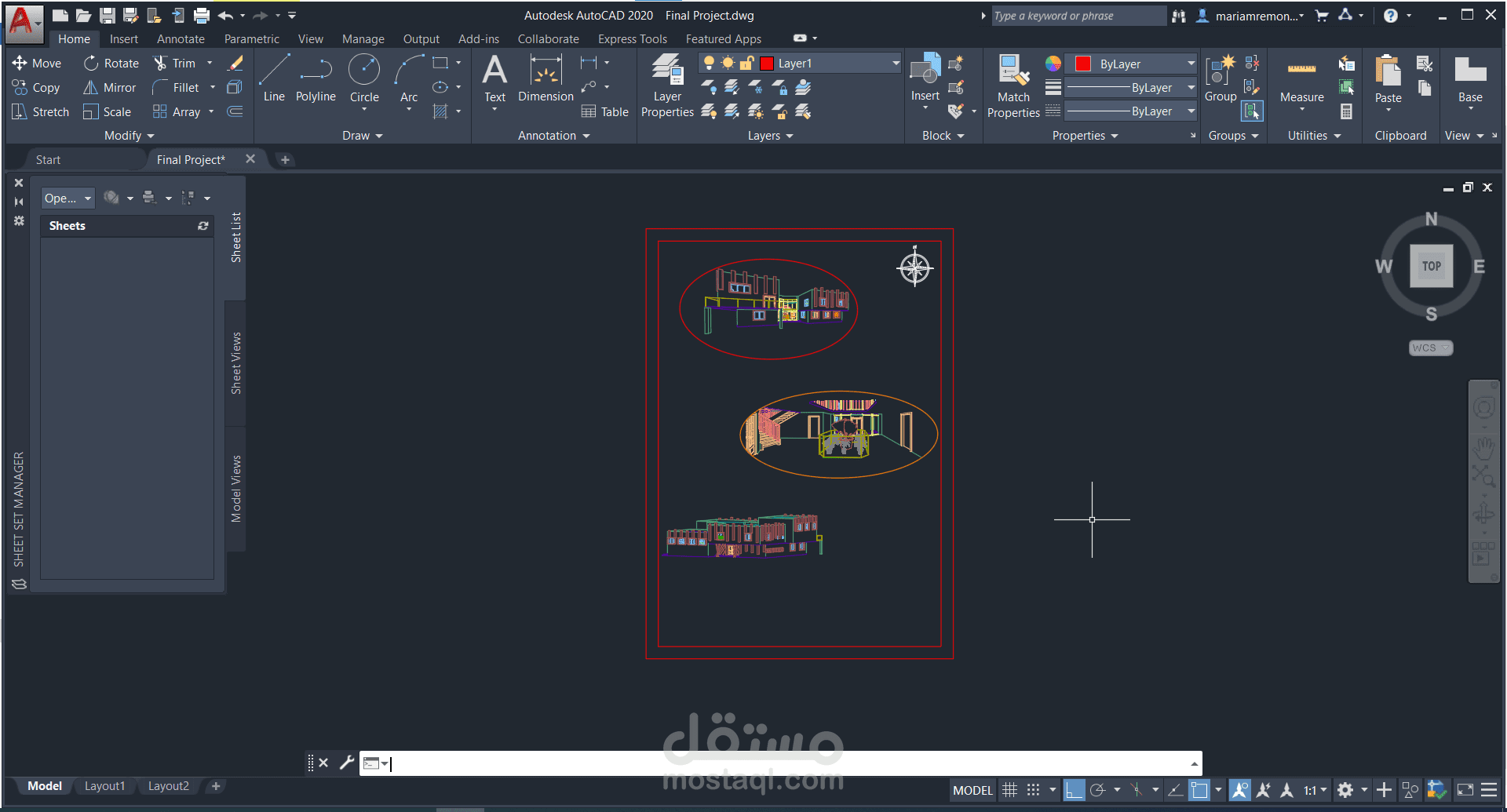Toggle polar tracking in status bar
1507x812 pixels.
click(x=1098, y=790)
